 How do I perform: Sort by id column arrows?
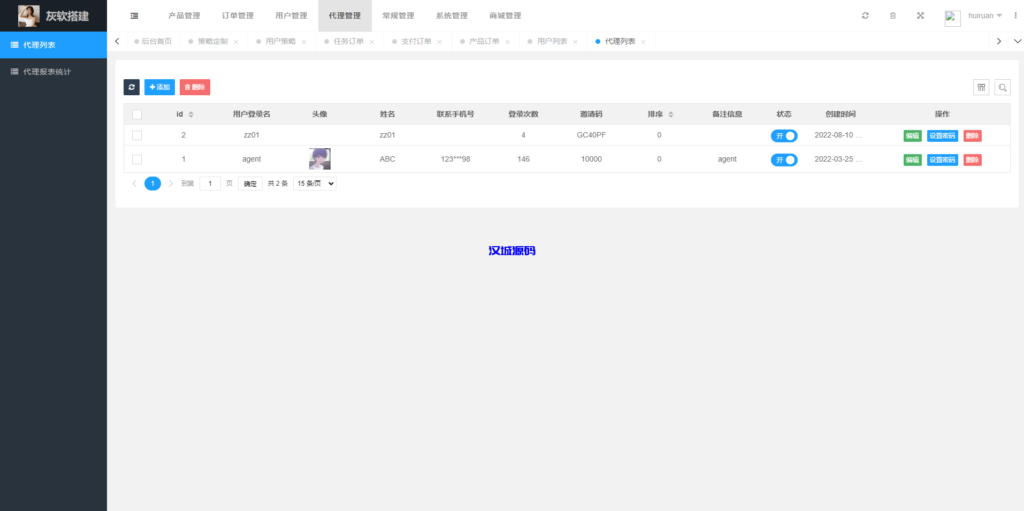point(191,114)
